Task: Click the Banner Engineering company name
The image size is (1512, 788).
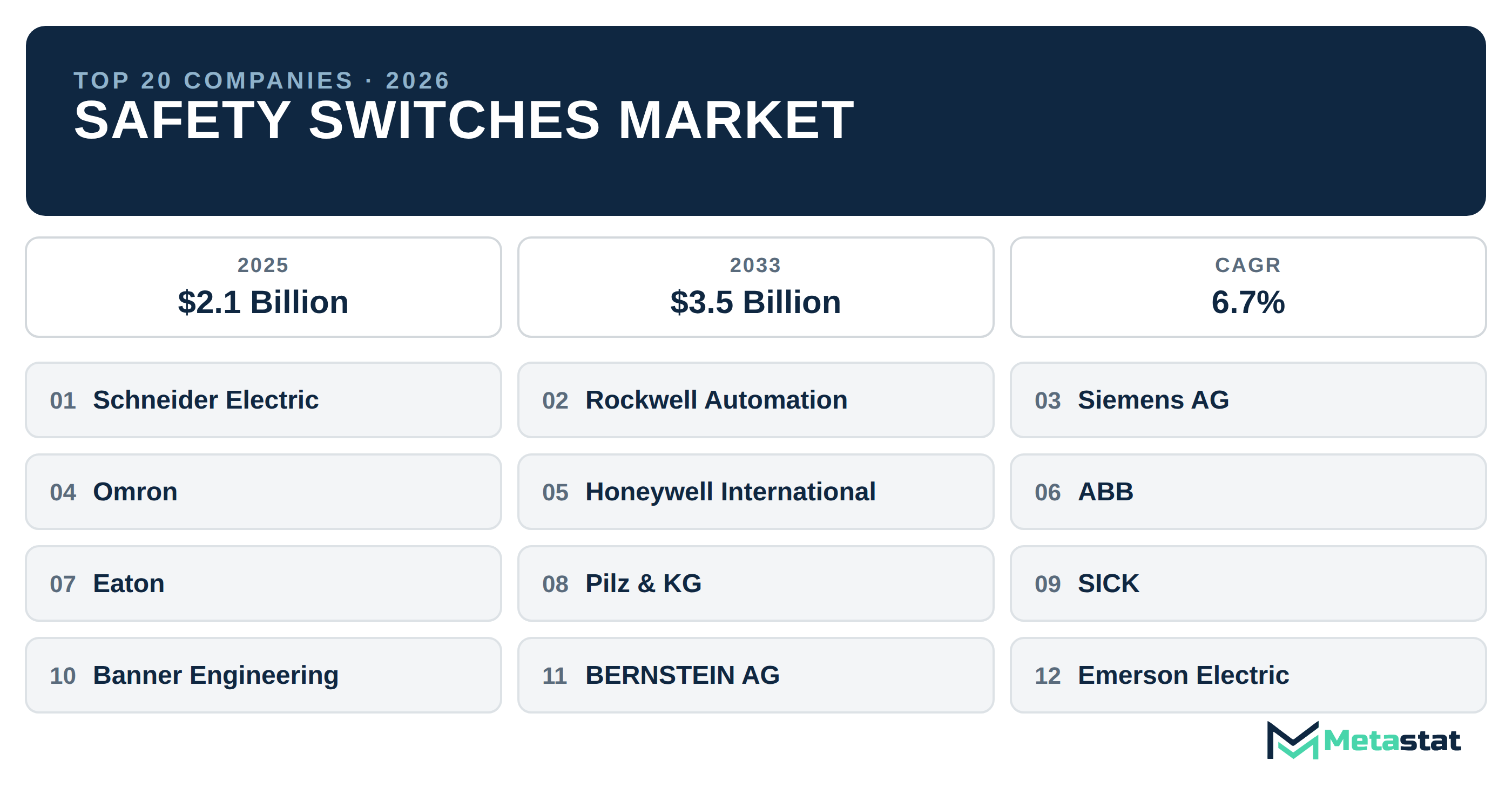Action: click(x=215, y=675)
